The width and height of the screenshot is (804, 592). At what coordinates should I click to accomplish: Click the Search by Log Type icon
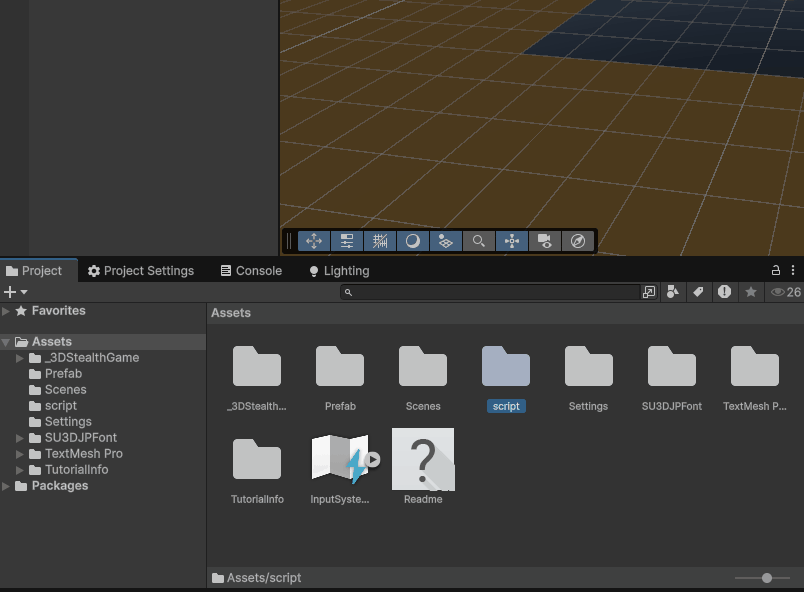click(x=724, y=292)
